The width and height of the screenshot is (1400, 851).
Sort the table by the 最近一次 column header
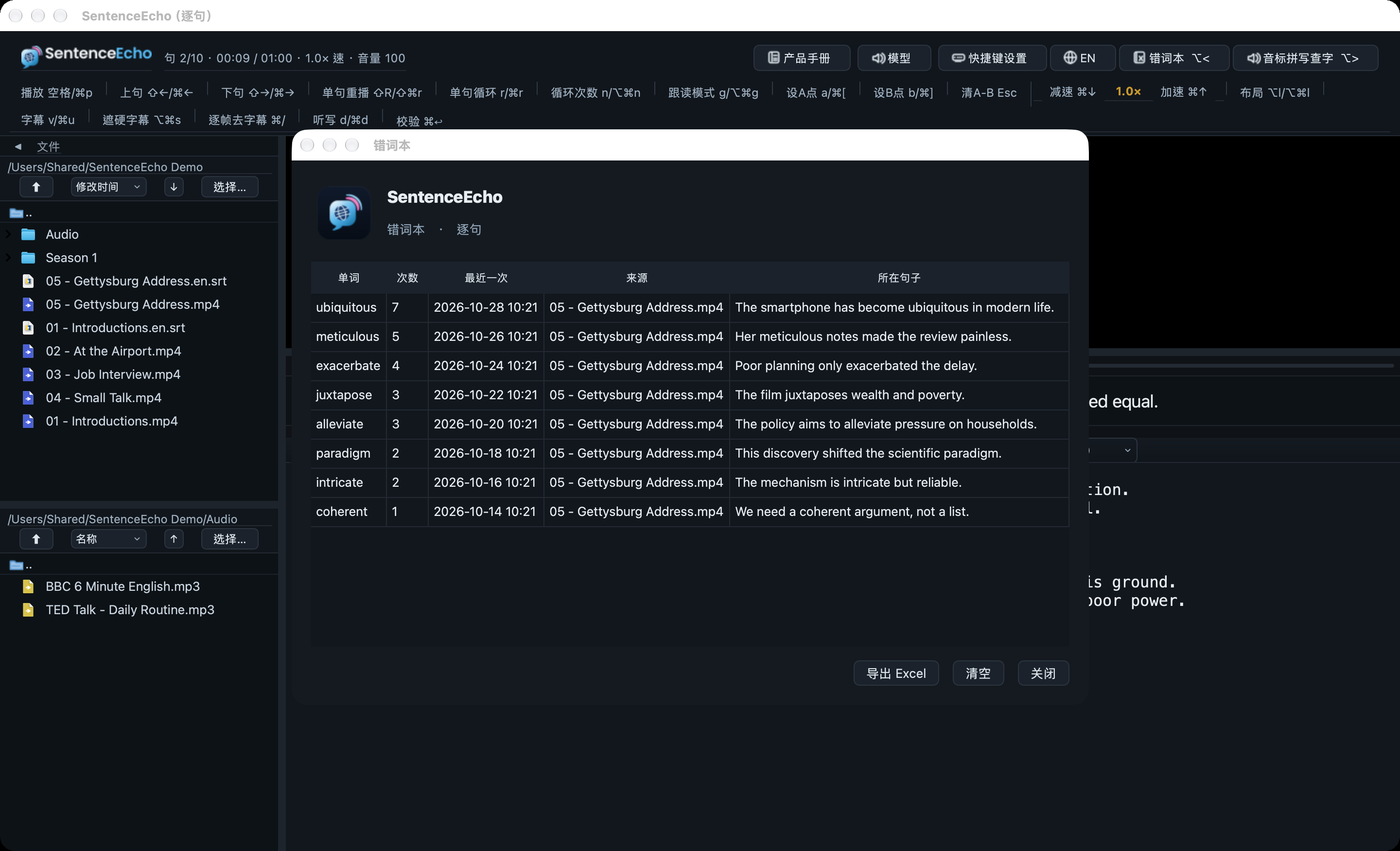click(486, 278)
